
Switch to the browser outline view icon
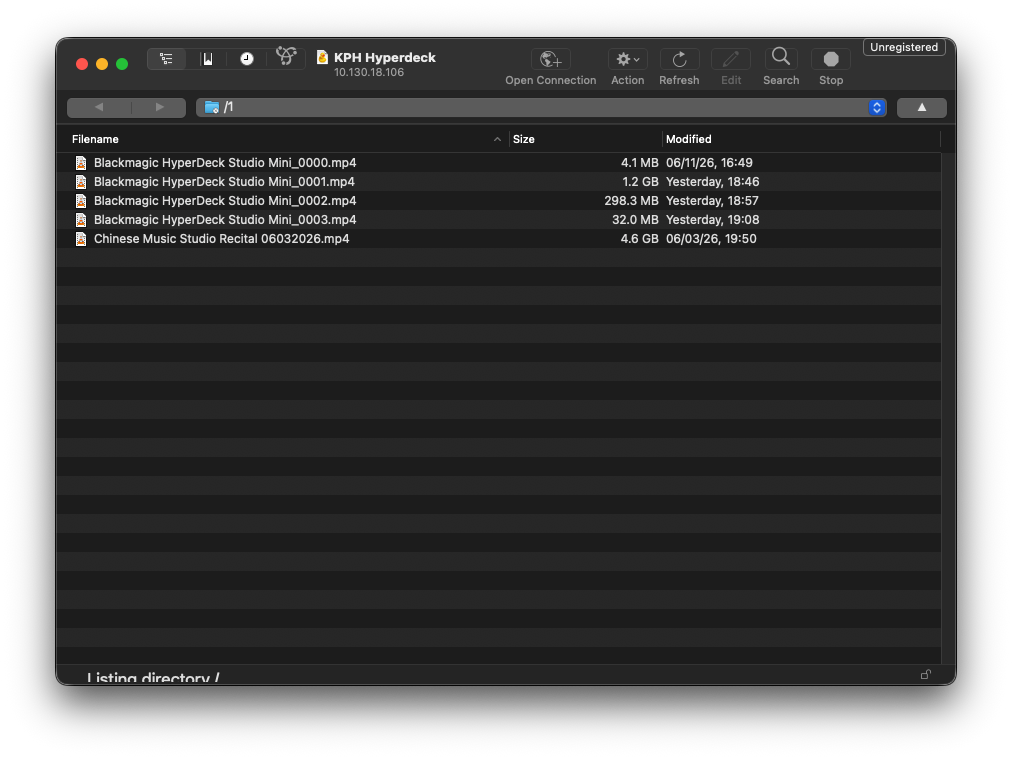[167, 59]
